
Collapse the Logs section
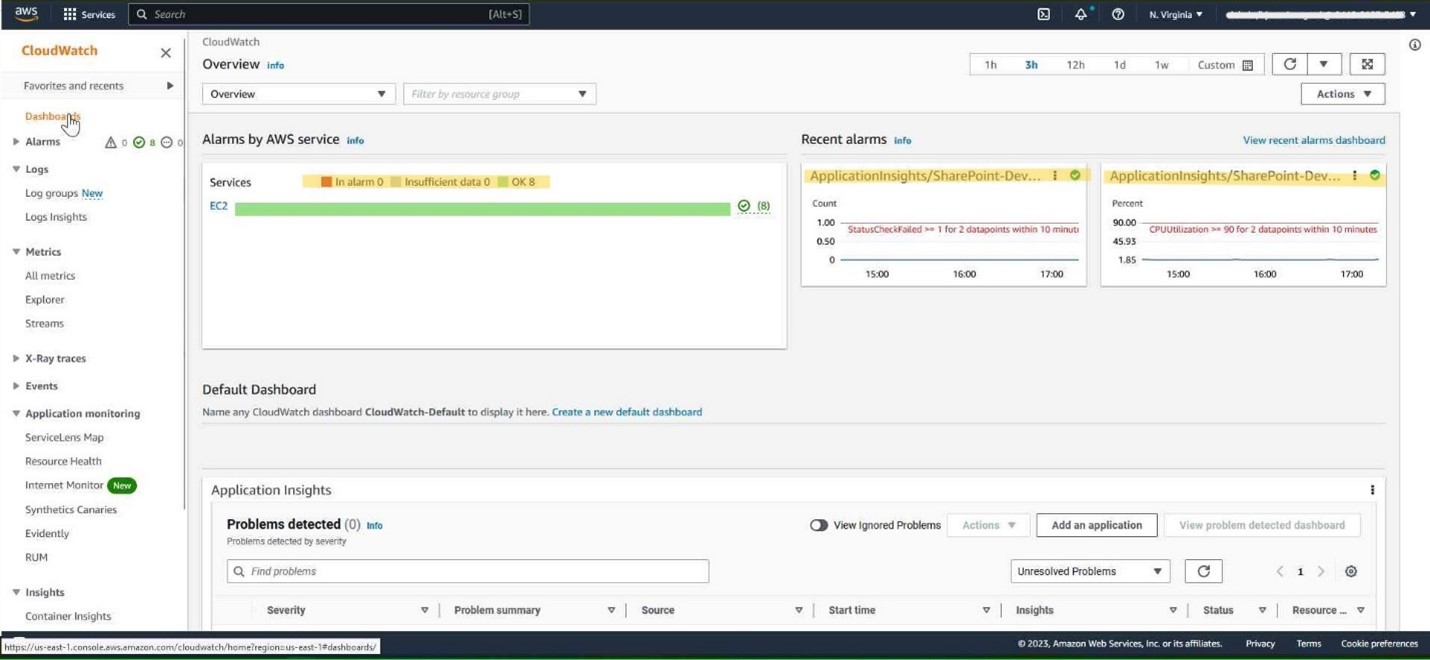tap(16, 169)
